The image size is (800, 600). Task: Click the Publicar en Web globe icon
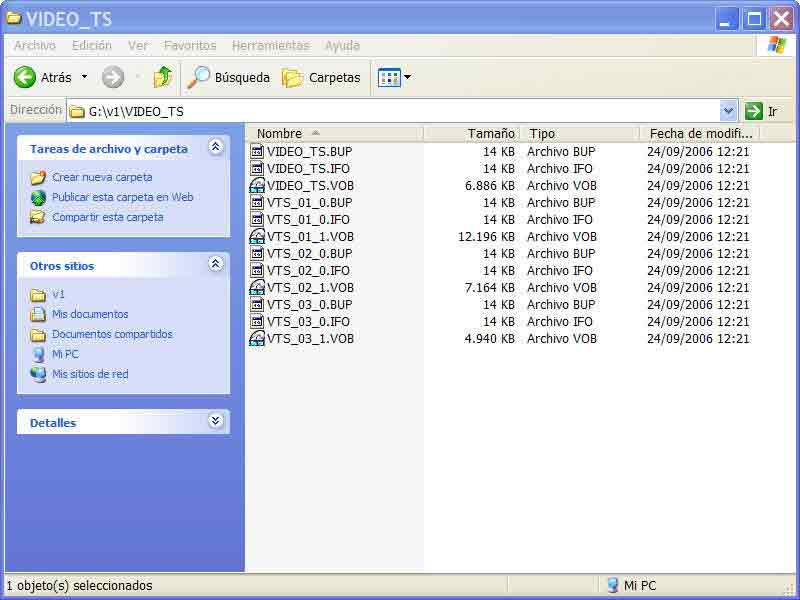(x=38, y=197)
